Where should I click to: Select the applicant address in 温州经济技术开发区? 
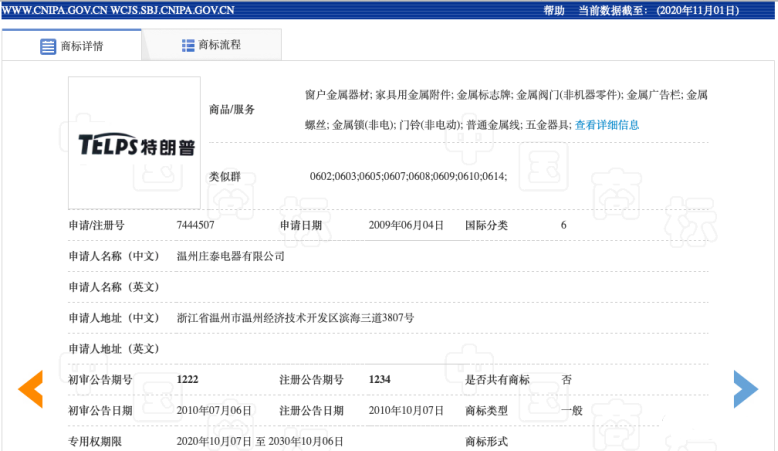(295, 317)
